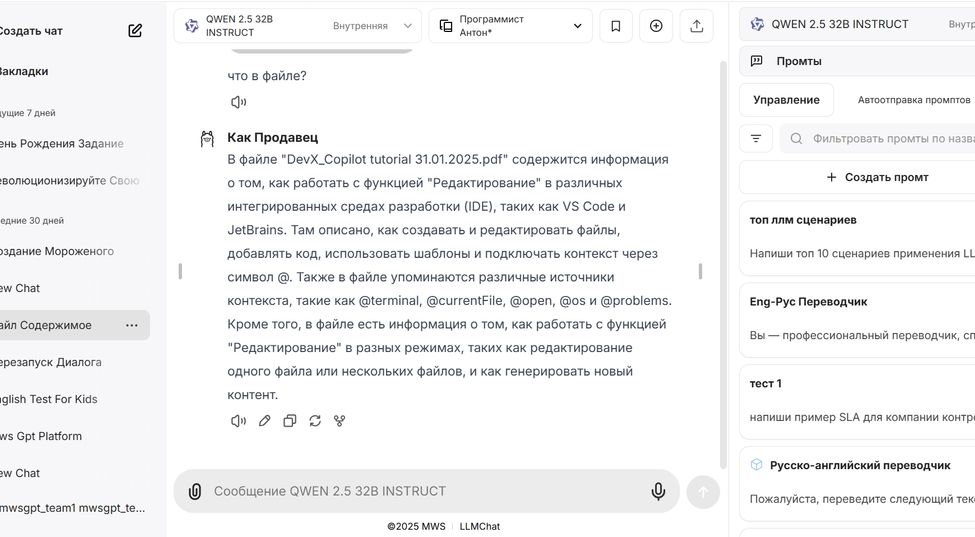Open Революционизируйте chat in sidebar
The width and height of the screenshot is (975, 537).
70,181
